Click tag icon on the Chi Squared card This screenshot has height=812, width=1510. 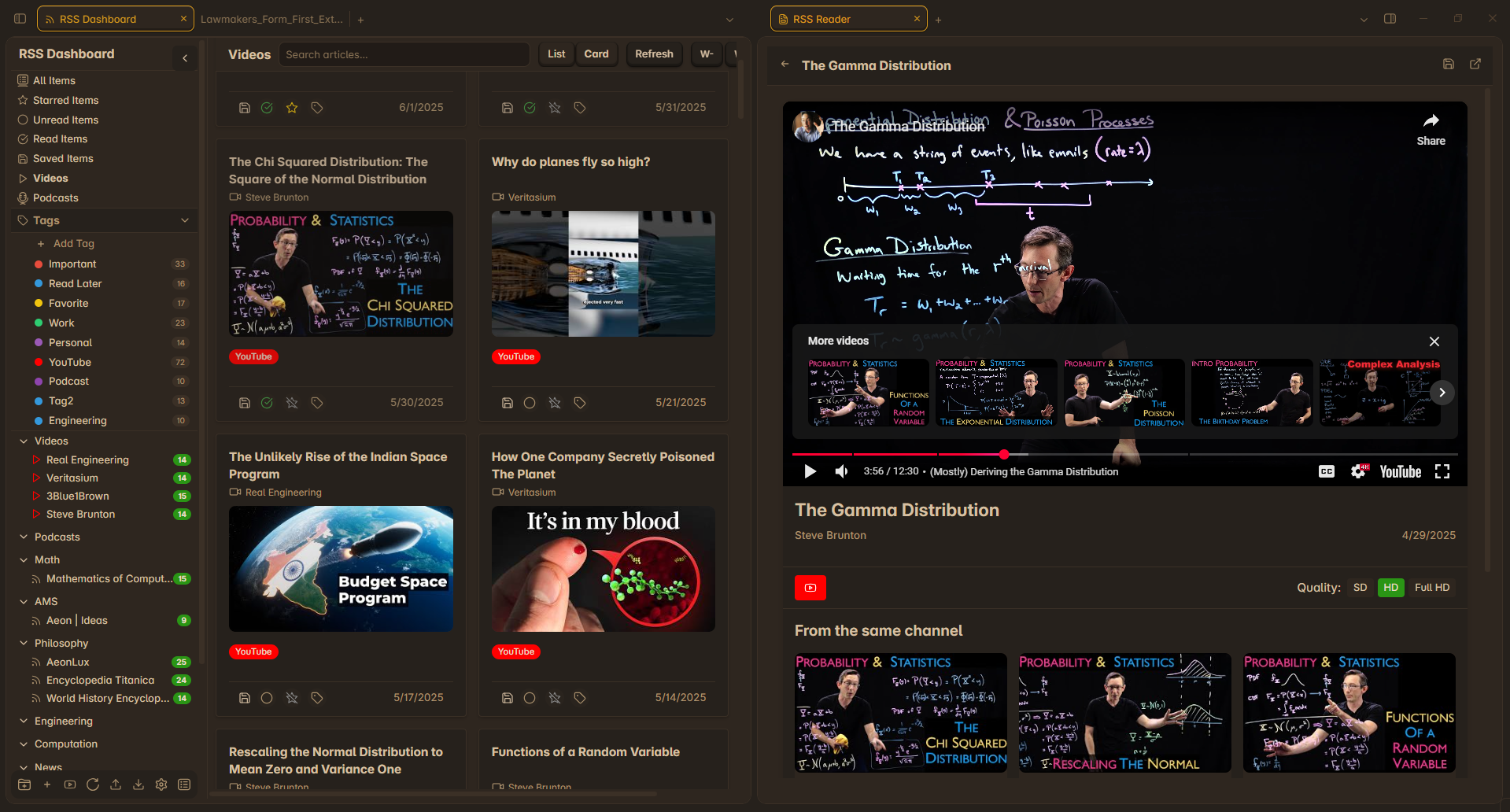click(x=317, y=403)
